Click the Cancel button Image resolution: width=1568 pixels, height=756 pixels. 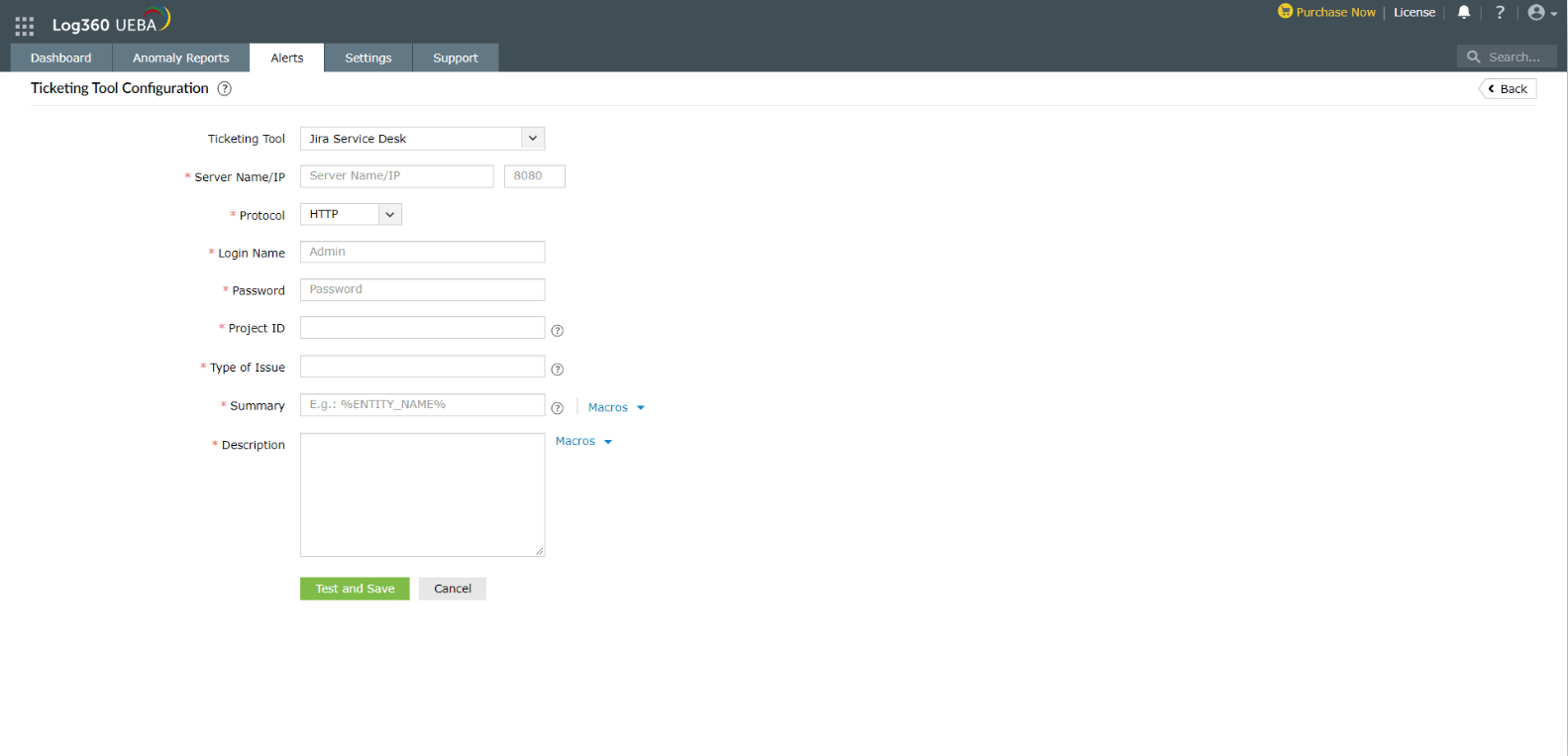453,589
